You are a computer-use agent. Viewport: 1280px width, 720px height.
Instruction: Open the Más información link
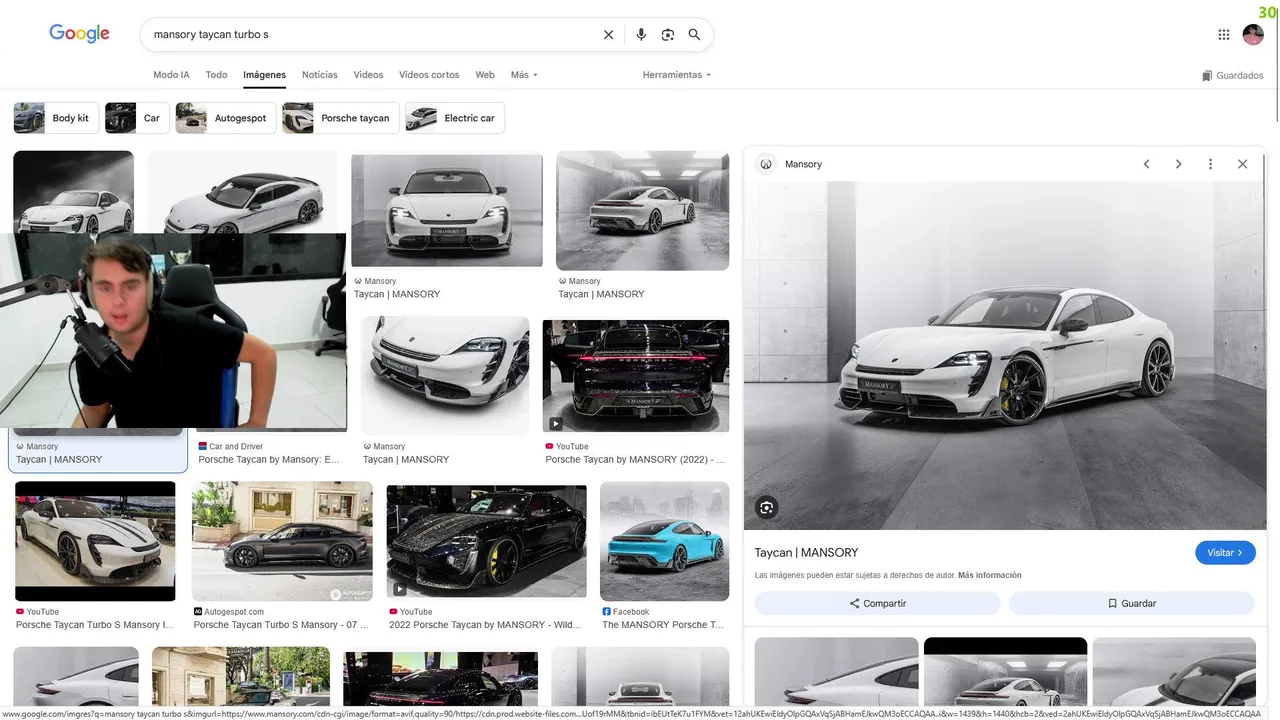(x=990, y=575)
